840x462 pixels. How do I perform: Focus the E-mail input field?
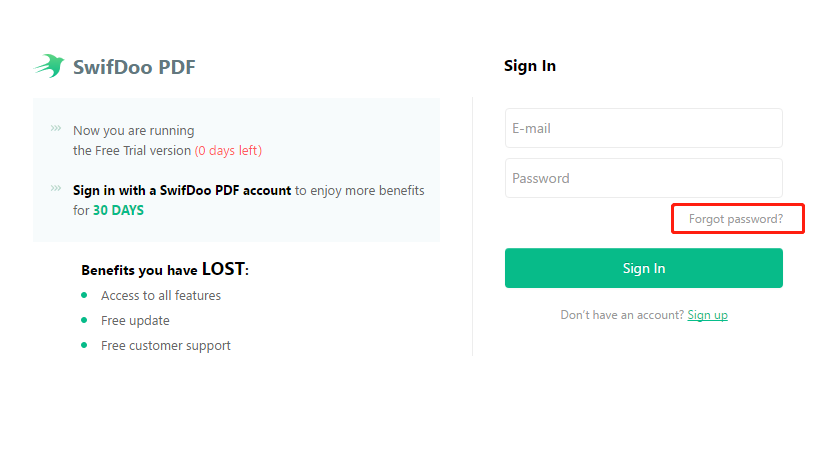643,128
